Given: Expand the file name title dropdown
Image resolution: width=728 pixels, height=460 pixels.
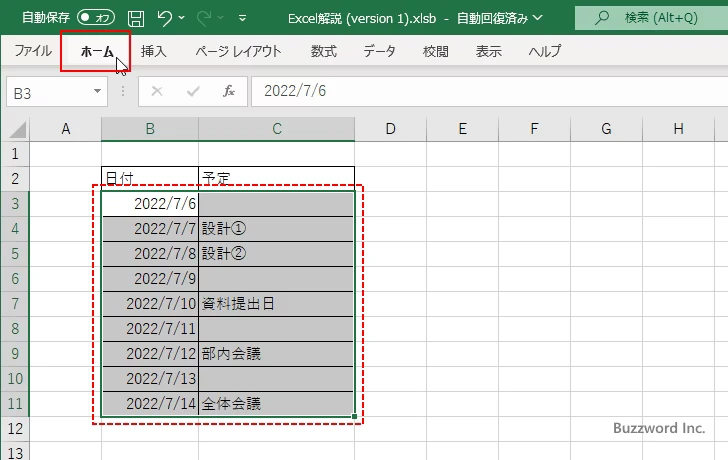Looking at the screenshot, I should click(538, 18).
